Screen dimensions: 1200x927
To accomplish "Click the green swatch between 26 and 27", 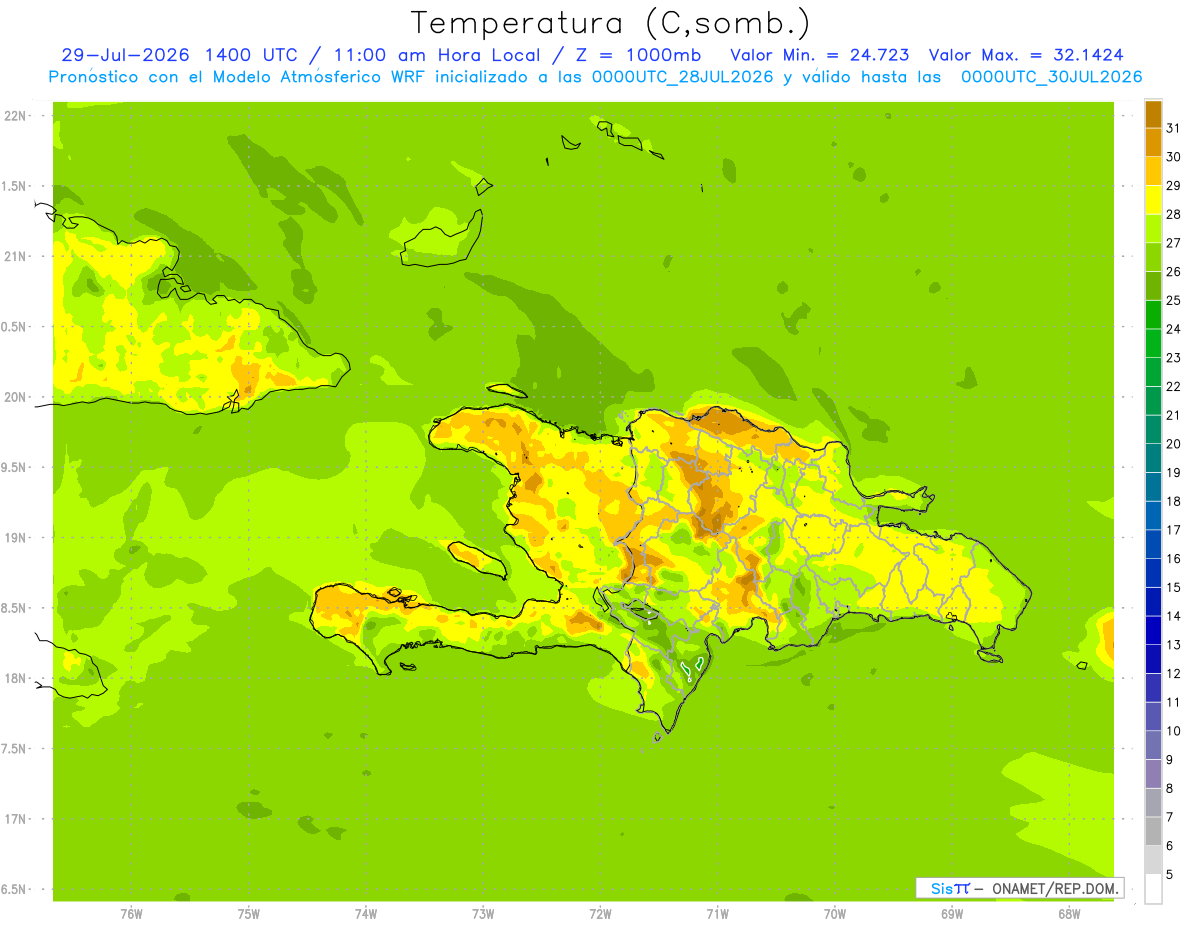I will [x=1153, y=257].
